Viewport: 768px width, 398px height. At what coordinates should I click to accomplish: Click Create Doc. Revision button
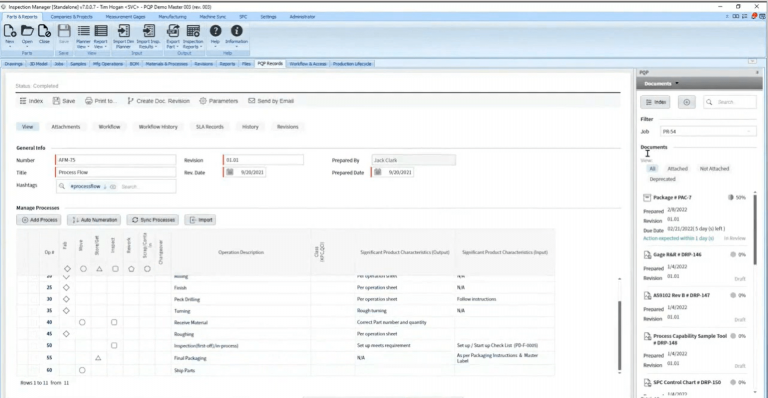pos(158,101)
